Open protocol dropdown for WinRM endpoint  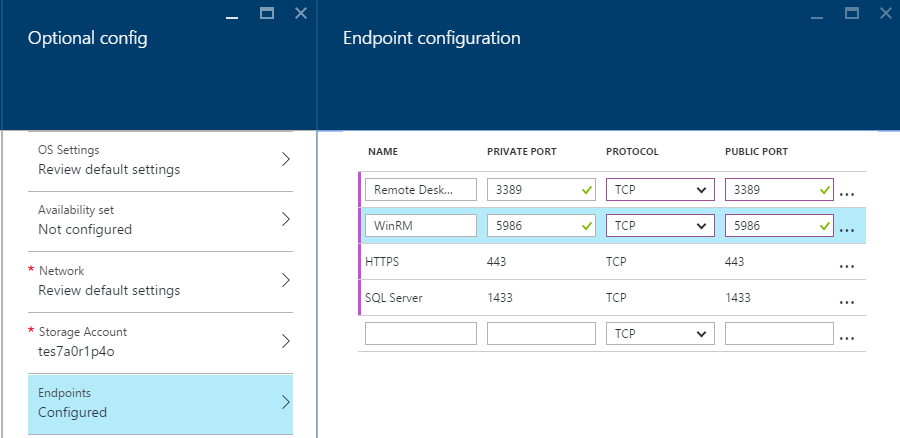[x=660, y=226]
